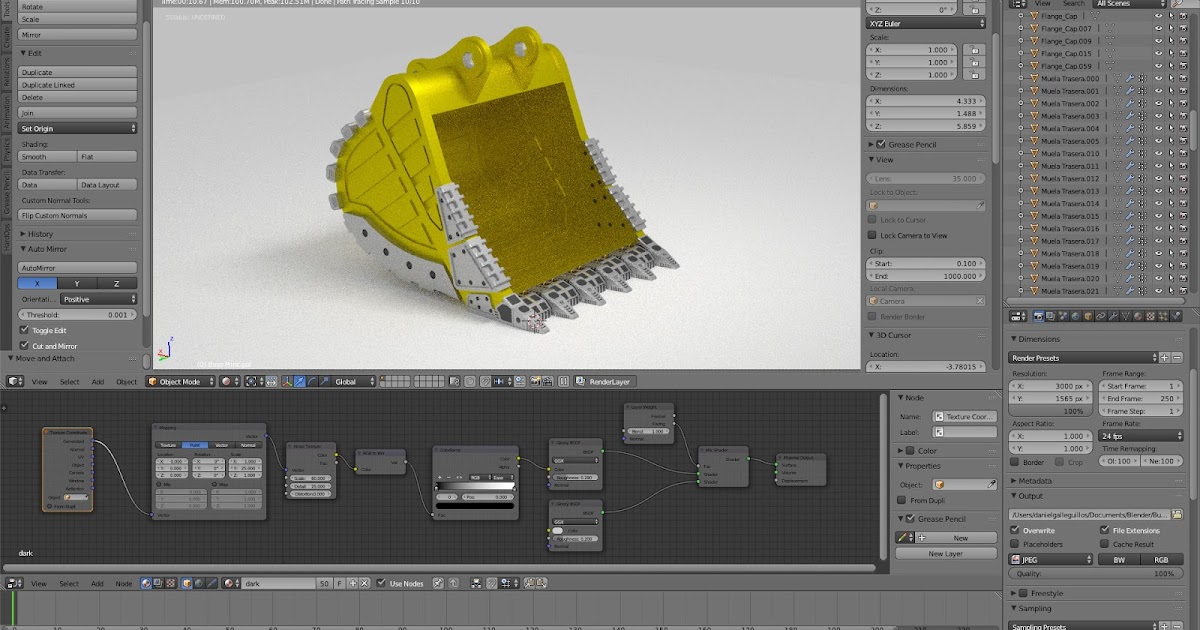
Task: Click the eyedropper in Lock to Object field
Action: (x=979, y=205)
